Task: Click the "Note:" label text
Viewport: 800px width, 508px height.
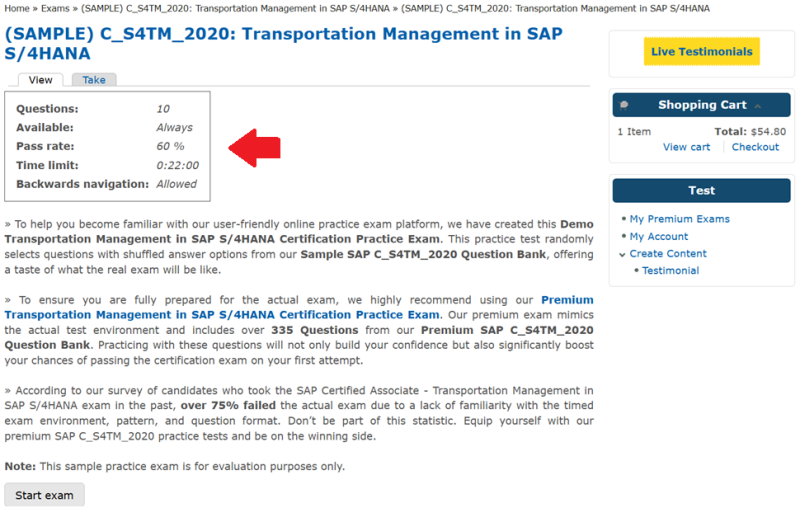Action: pos(20,466)
